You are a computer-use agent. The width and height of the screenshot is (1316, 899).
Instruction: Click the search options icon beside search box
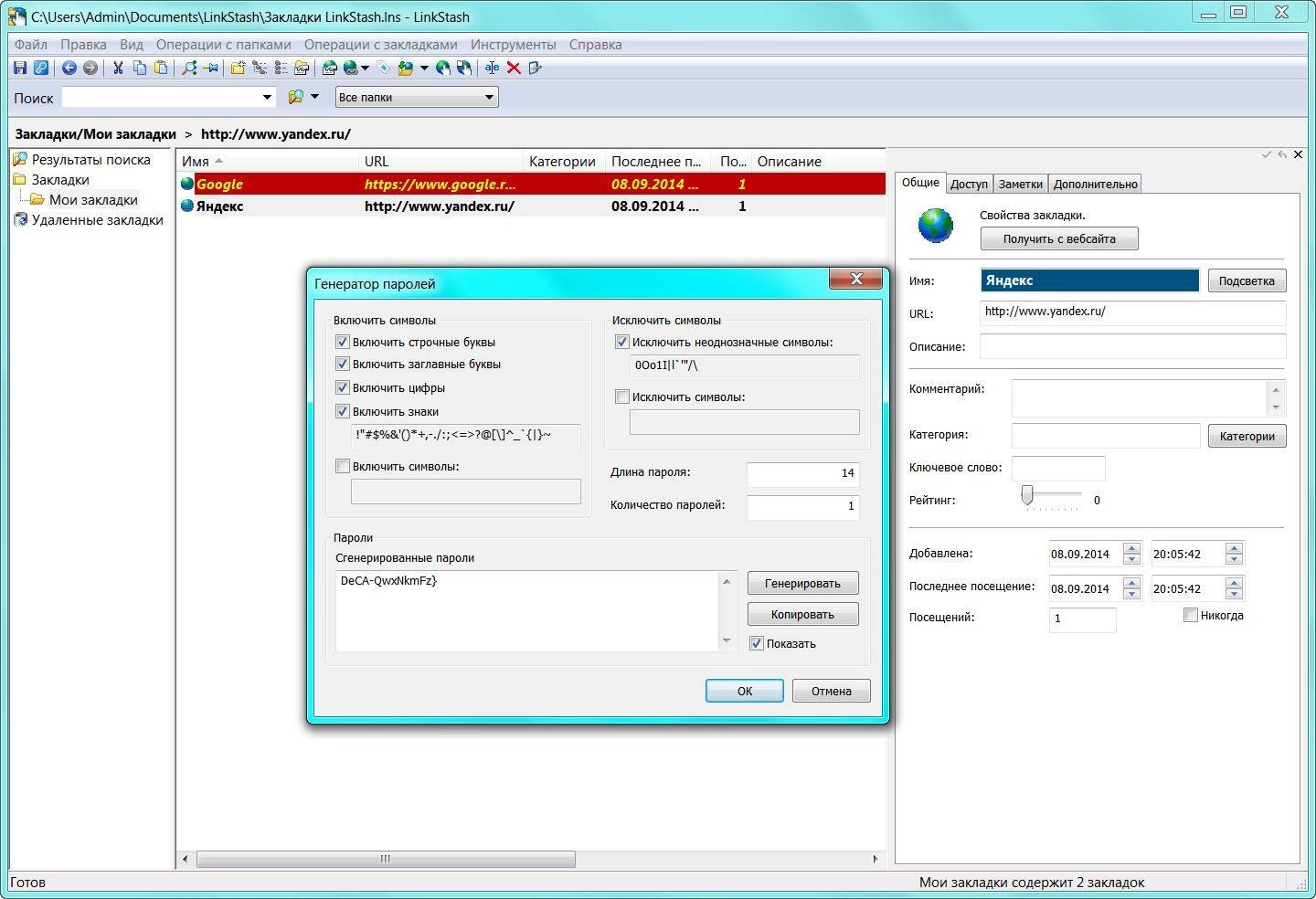pos(296,97)
